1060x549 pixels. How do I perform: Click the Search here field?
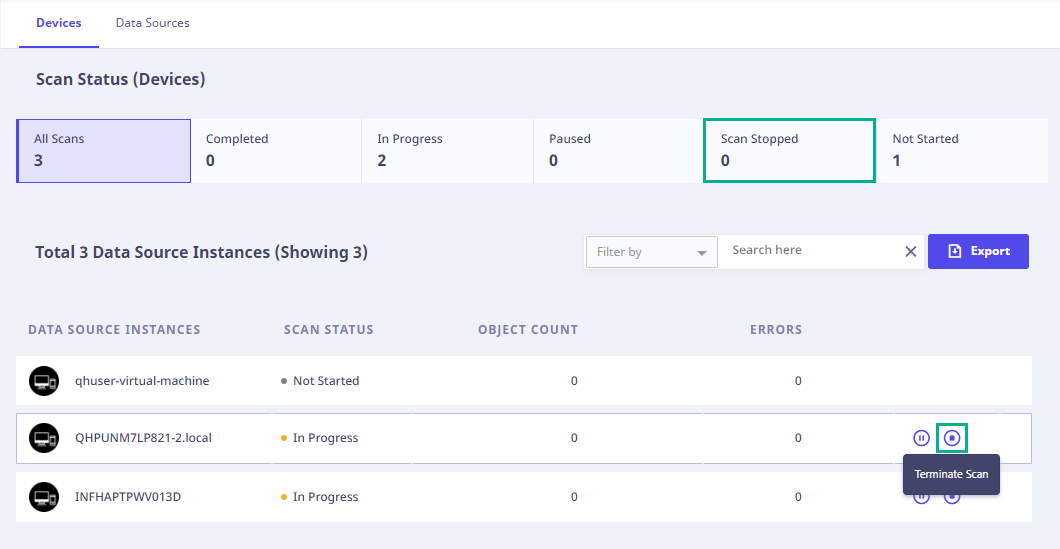(x=811, y=250)
